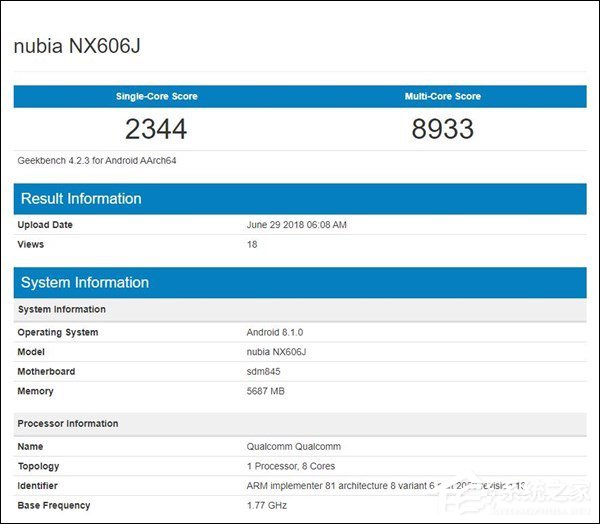Click the single-core value 2344
This screenshot has width=600, height=524.
click(156, 129)
